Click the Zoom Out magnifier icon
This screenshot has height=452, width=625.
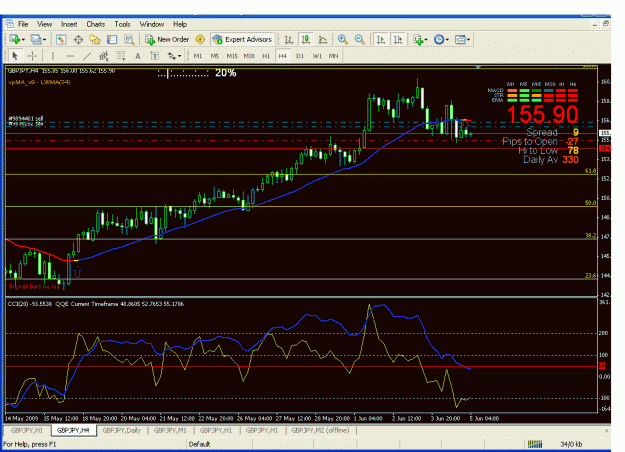coord(360,39)
